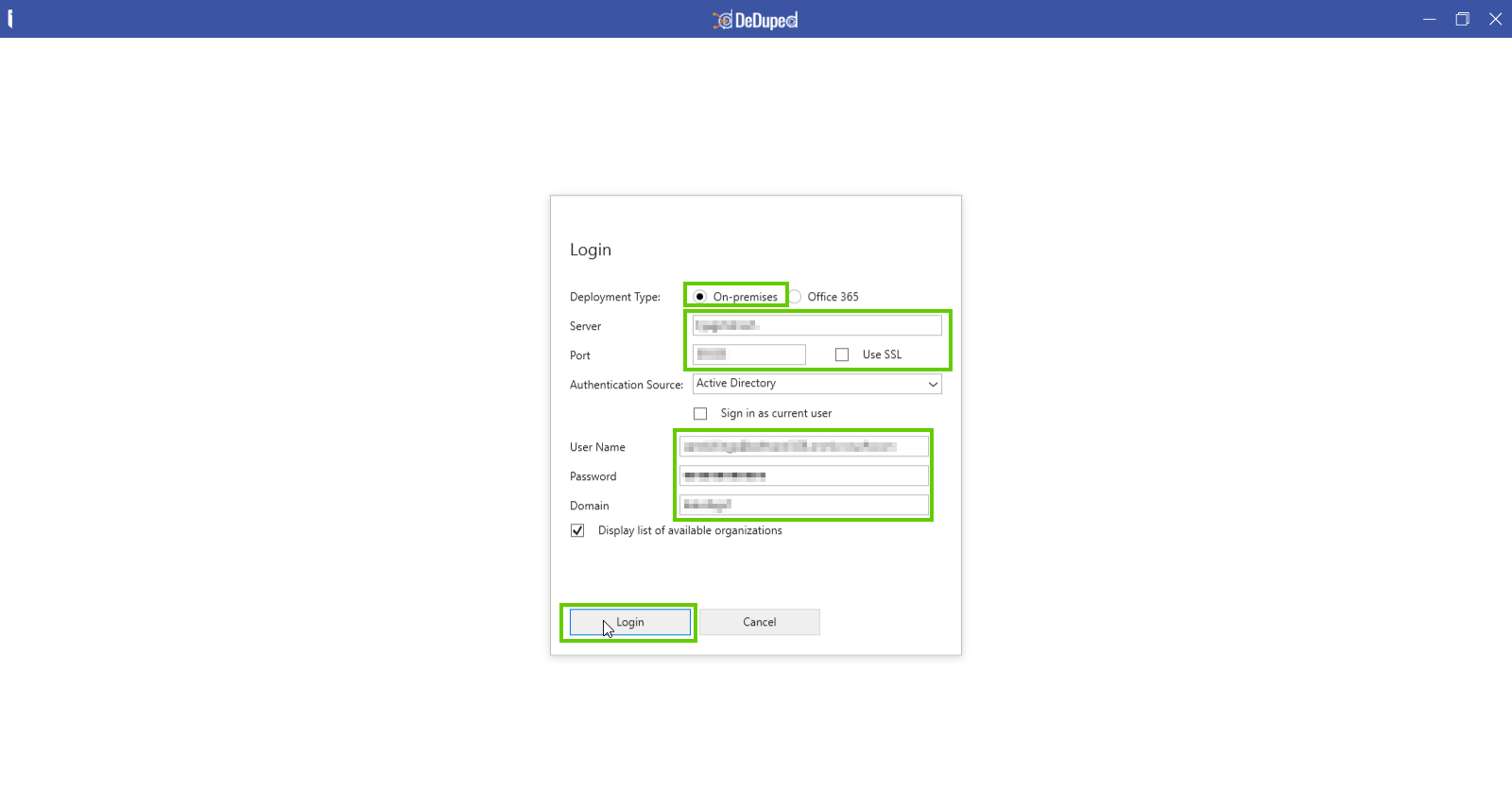Click the Login button
The height and width of the screenshot is (810, 1512).
(x=630, y=622)
